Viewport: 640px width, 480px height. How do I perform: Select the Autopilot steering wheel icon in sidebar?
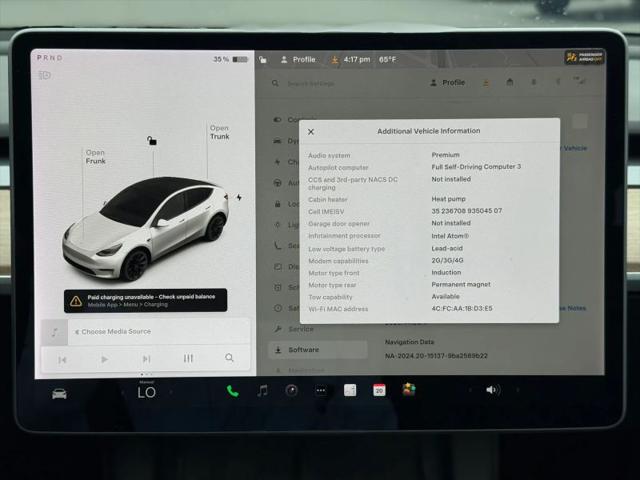pyautogui.click(x=278, y=183)
